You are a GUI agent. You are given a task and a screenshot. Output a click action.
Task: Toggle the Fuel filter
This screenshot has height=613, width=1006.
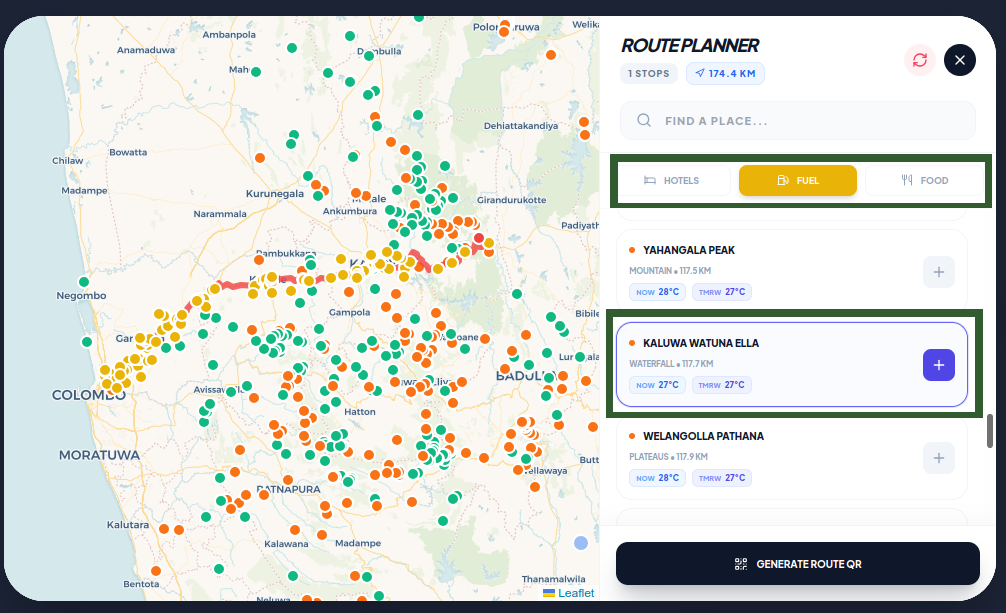pos(797,180)
